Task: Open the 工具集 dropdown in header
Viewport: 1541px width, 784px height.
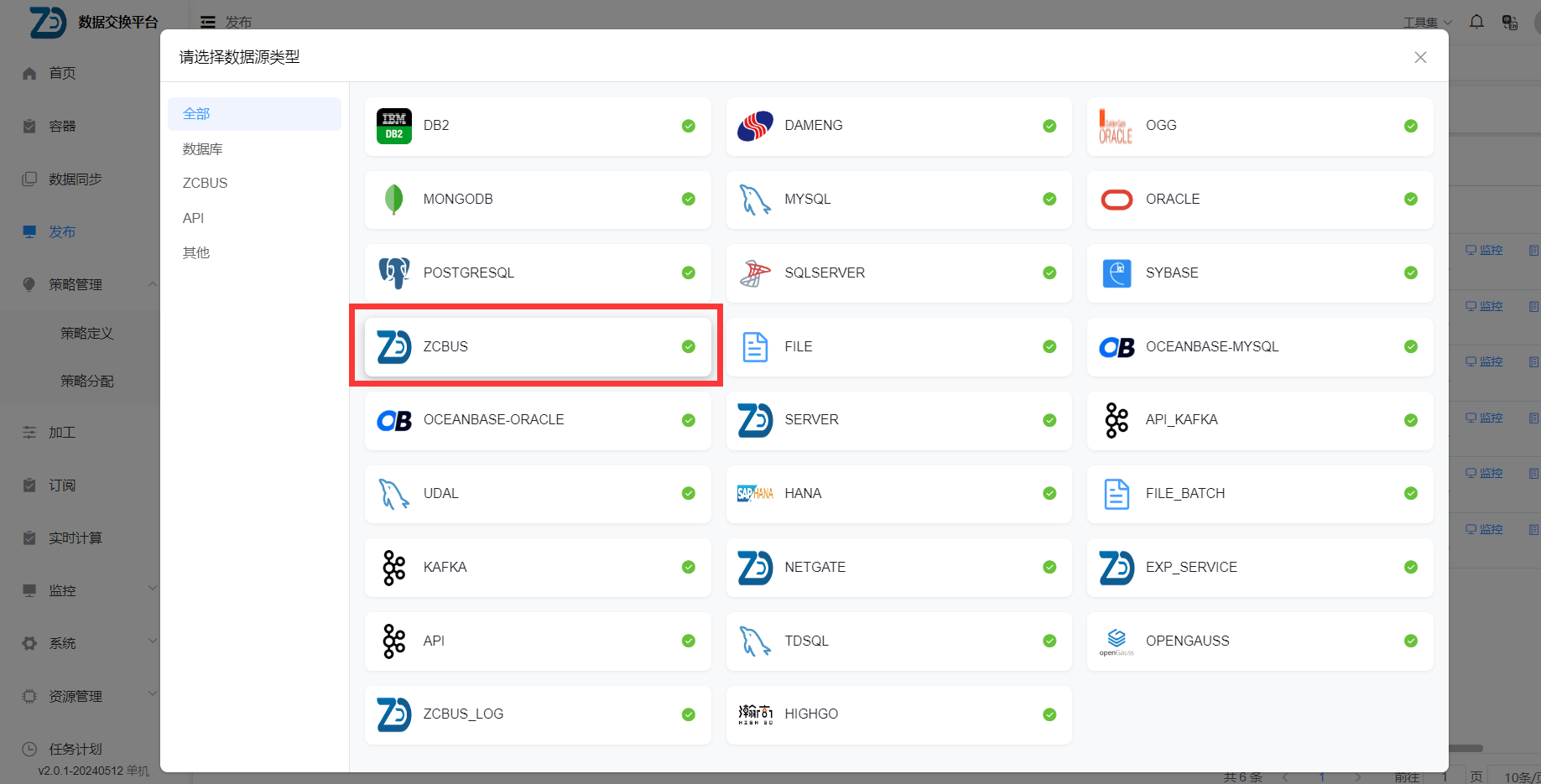Action: pyautogui.click(x=1427, y=23)
